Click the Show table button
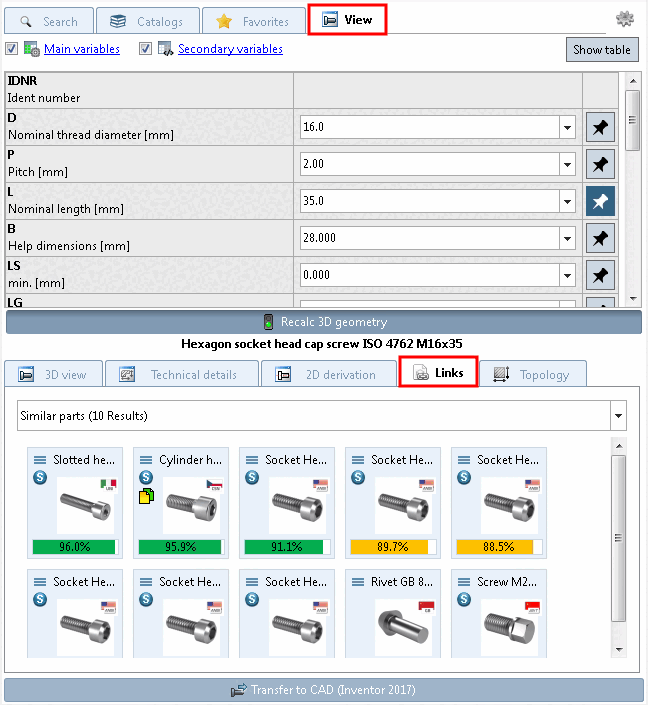Viewport: 648px width, 705px height. click(602, 49)
